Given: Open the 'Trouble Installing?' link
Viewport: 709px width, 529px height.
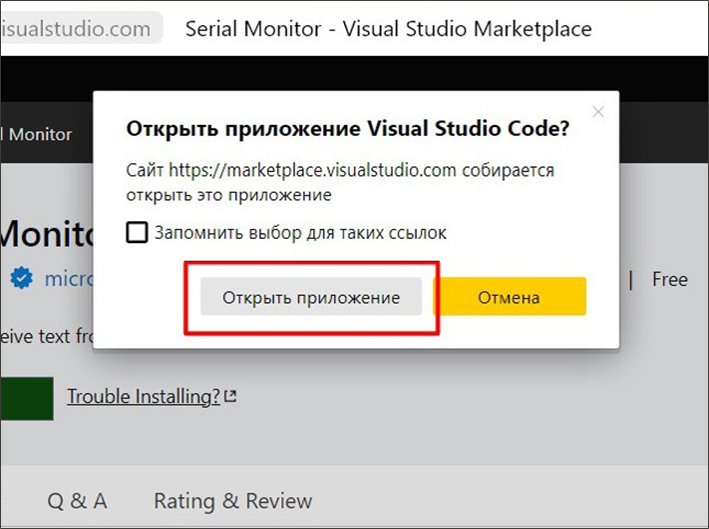Looking at the screenshot, I should tap(144, 397).
